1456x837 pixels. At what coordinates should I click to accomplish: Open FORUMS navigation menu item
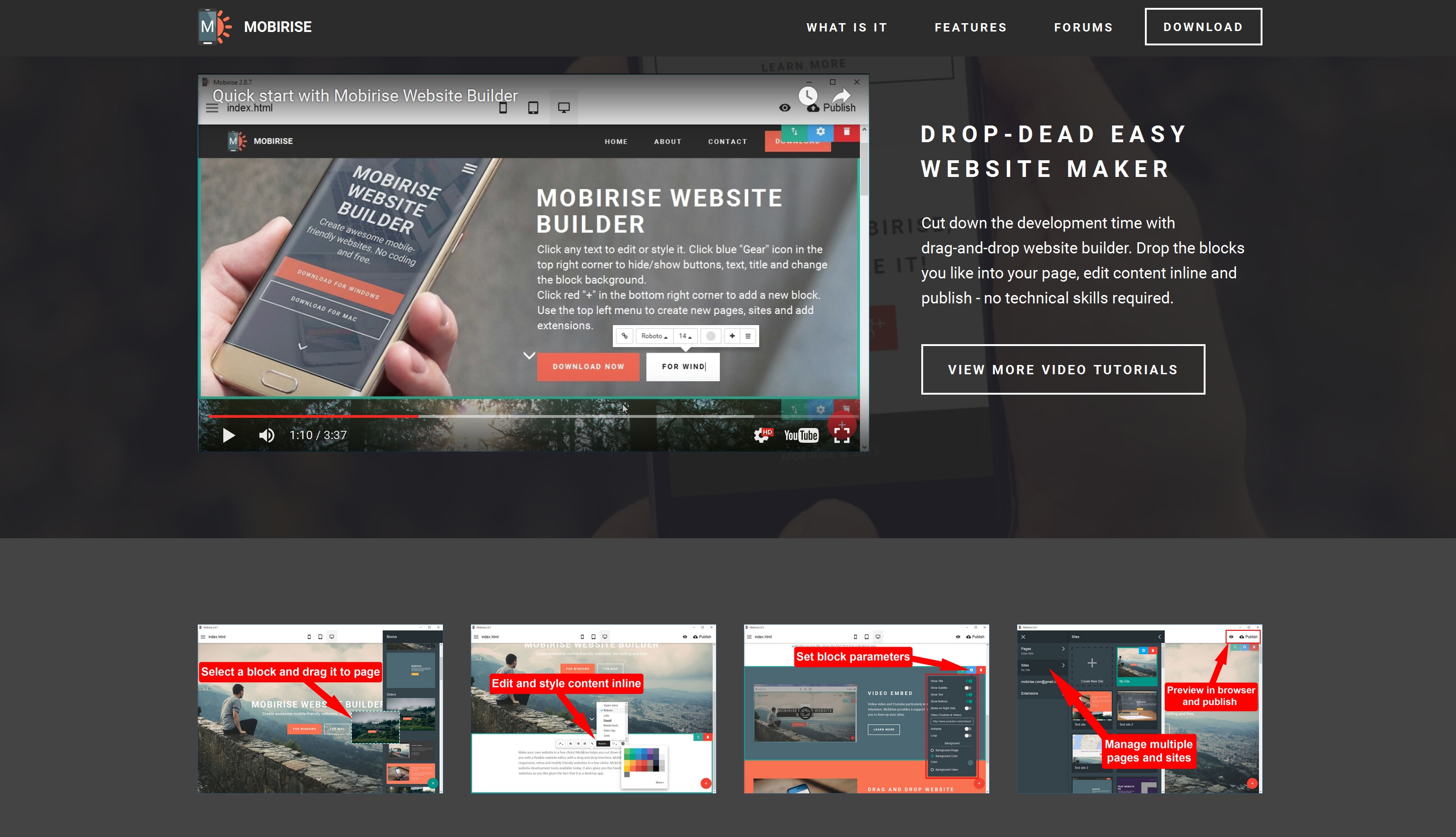point(1084,27)
